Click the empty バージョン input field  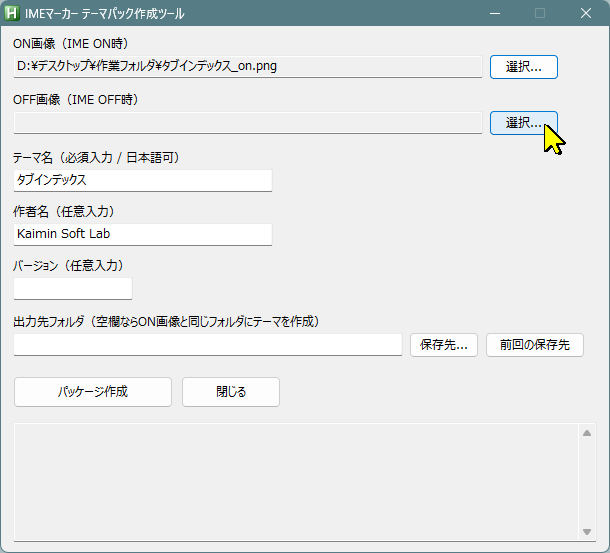coord(73,288)
